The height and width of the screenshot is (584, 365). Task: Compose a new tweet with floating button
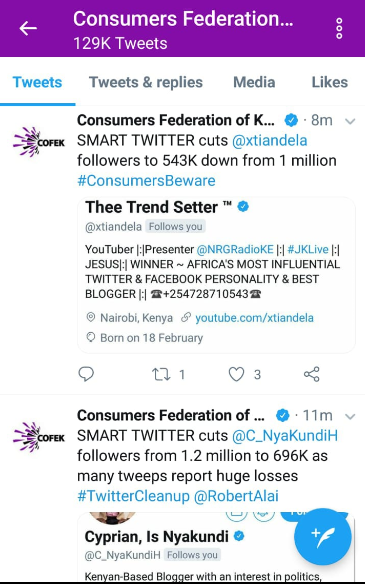[x=323, y=537]
